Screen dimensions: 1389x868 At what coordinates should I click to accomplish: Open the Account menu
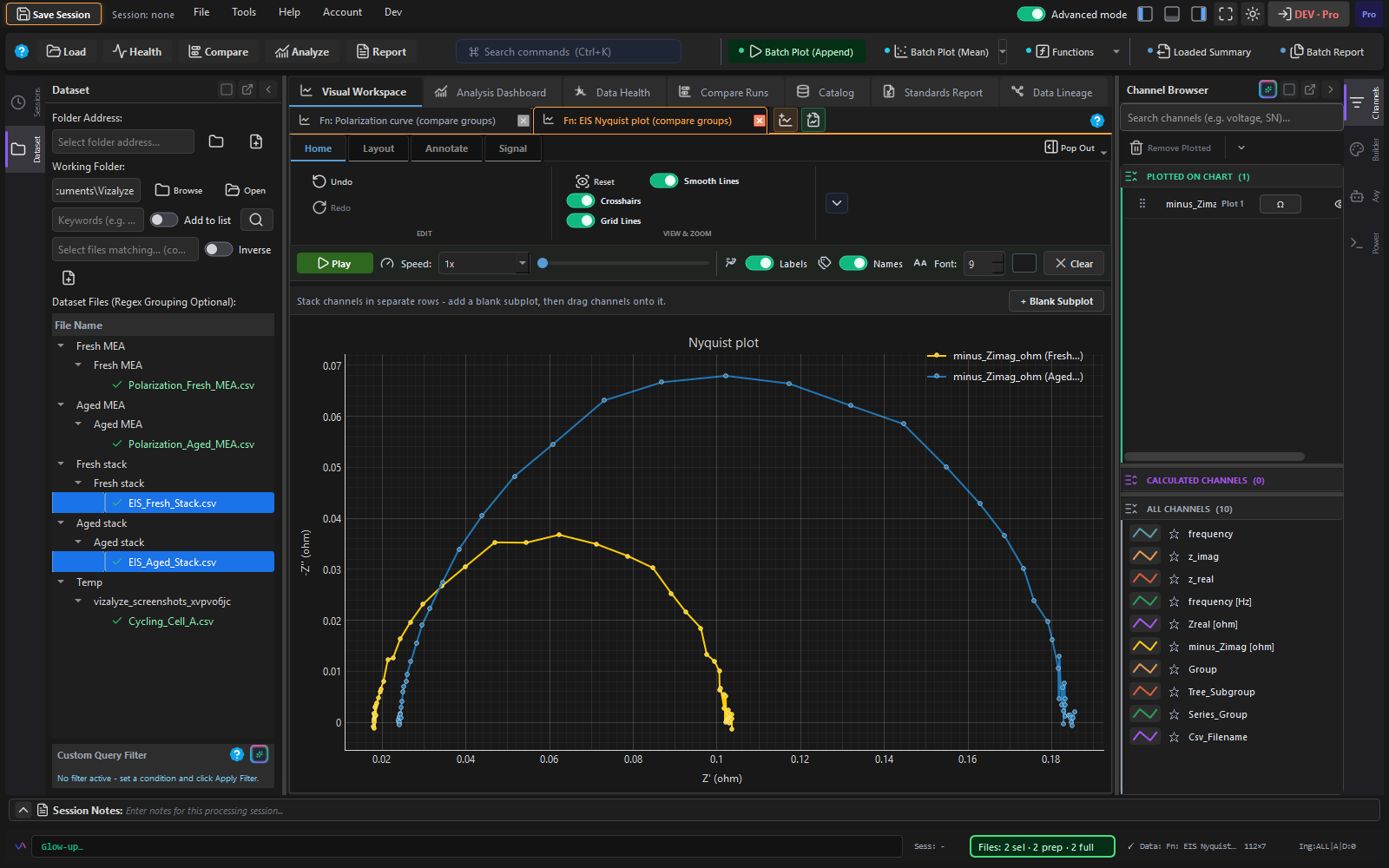click(x=342, y=12)
